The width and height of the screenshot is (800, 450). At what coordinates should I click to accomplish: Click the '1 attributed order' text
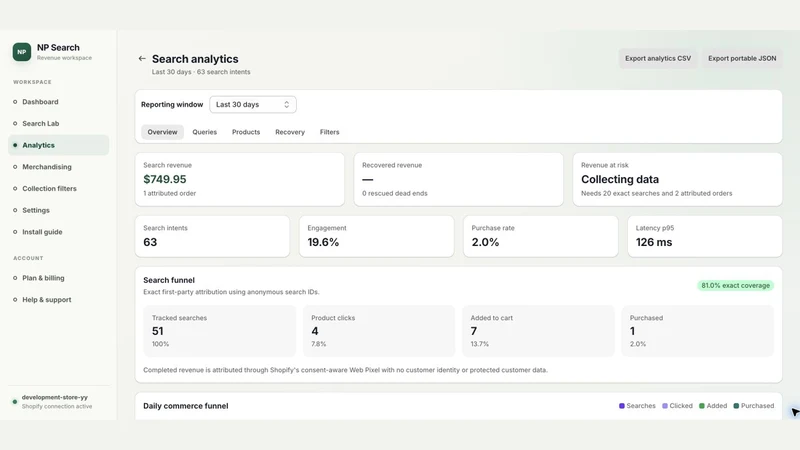pyautogui.click(x=169, y=193)
